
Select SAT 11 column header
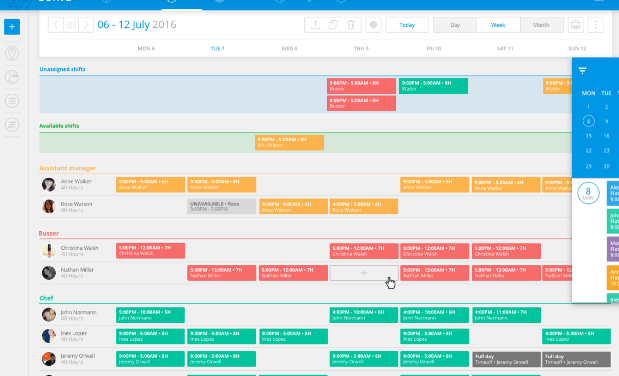click(505, 49)
